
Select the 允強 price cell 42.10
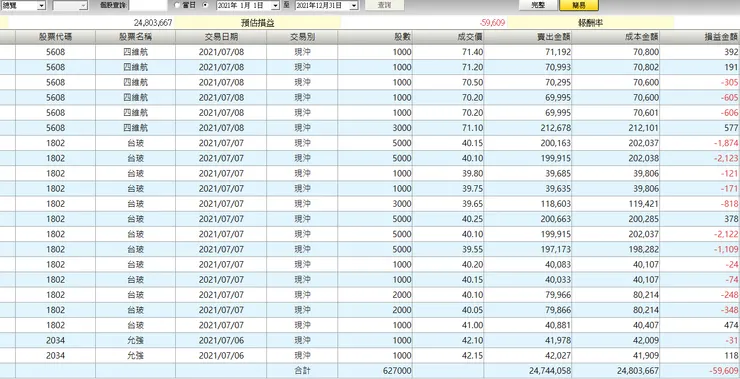[x=448, y=340]
